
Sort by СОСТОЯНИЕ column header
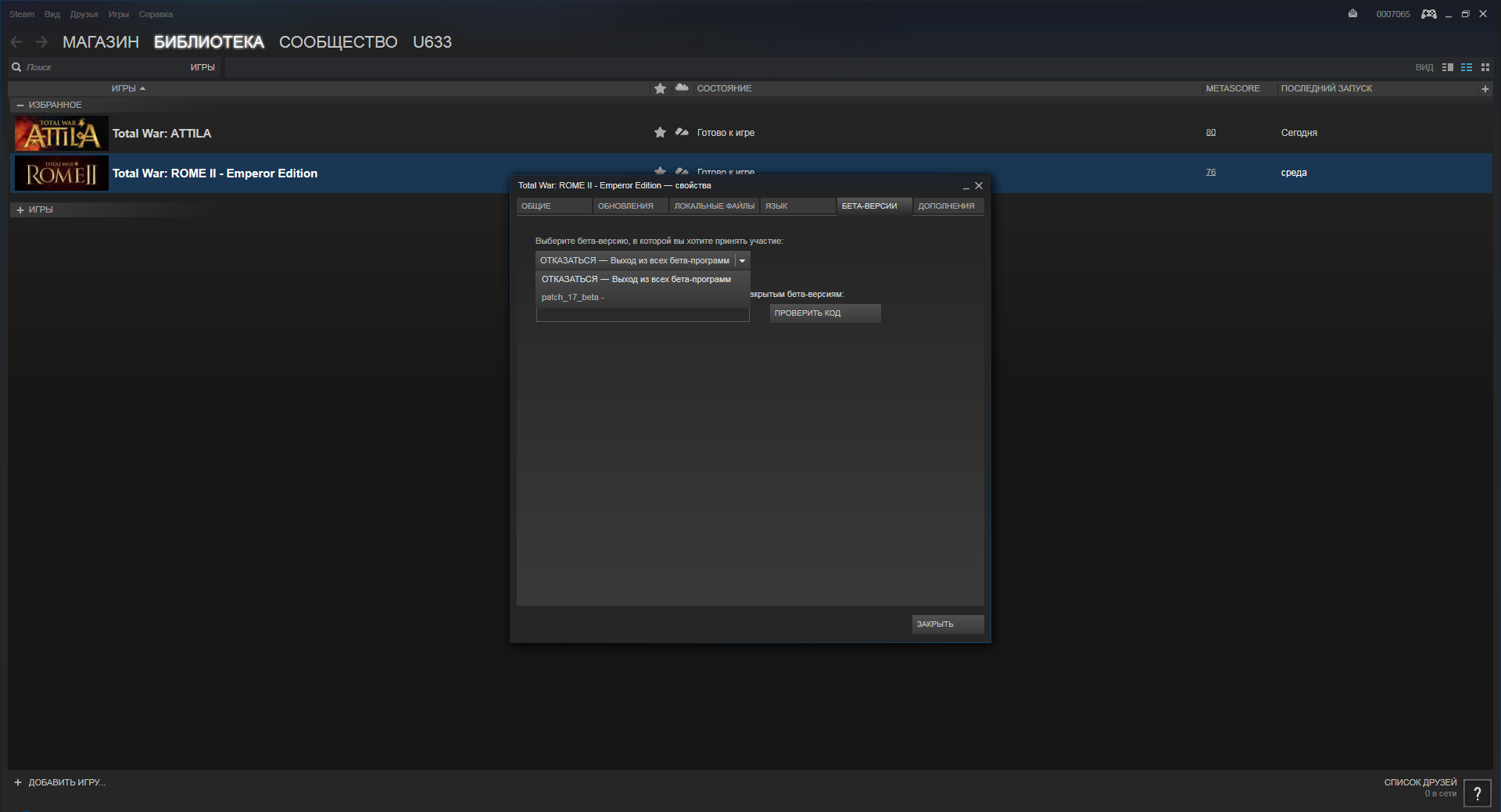click(724, 89)
